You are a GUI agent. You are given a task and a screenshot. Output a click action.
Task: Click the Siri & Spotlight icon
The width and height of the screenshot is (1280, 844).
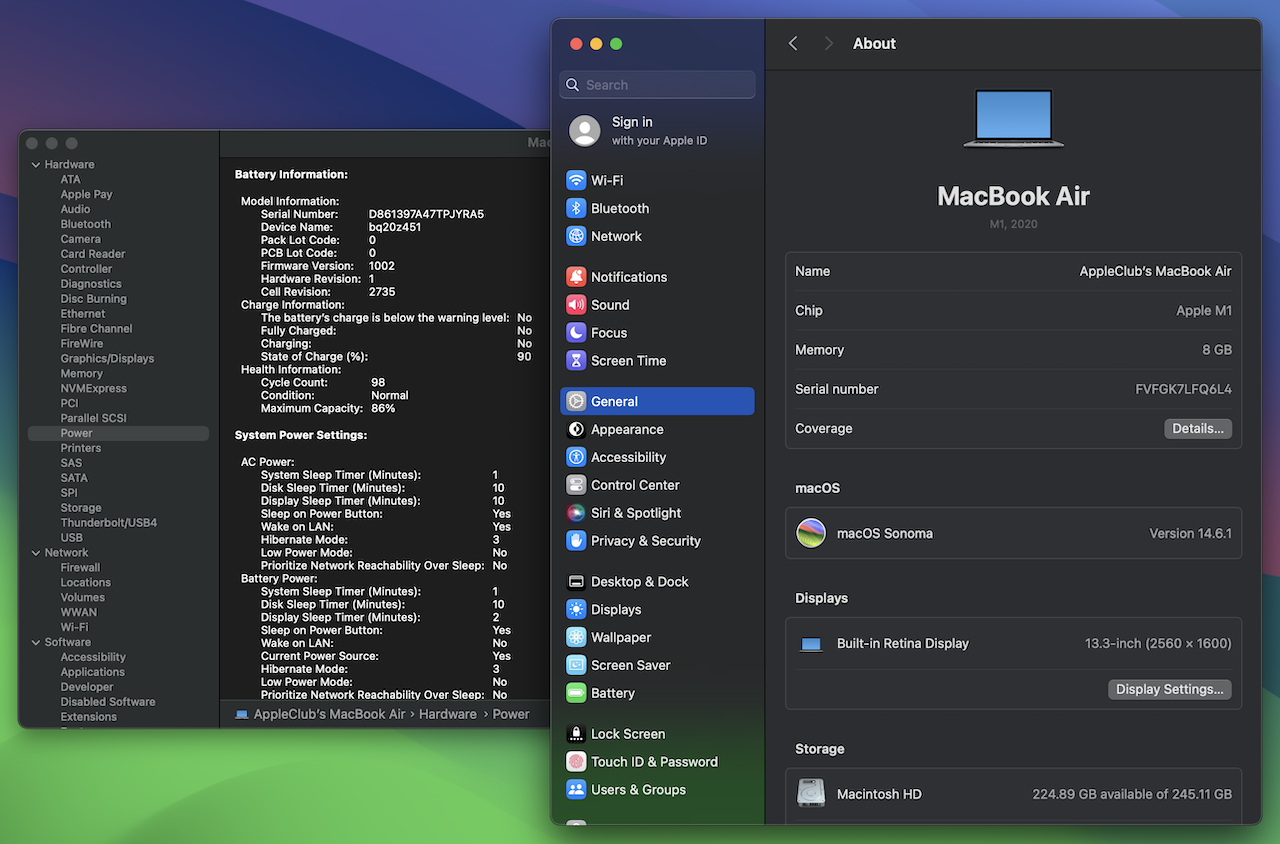576,513
